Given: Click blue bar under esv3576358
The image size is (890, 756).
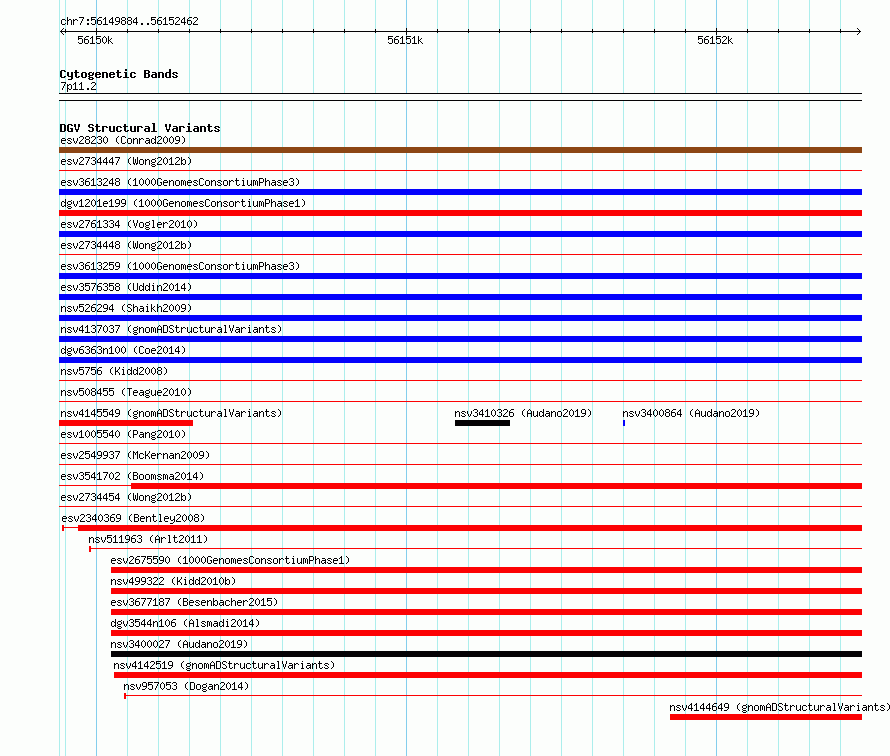Looking at the screenshot, I should click(x=460, y=297).
